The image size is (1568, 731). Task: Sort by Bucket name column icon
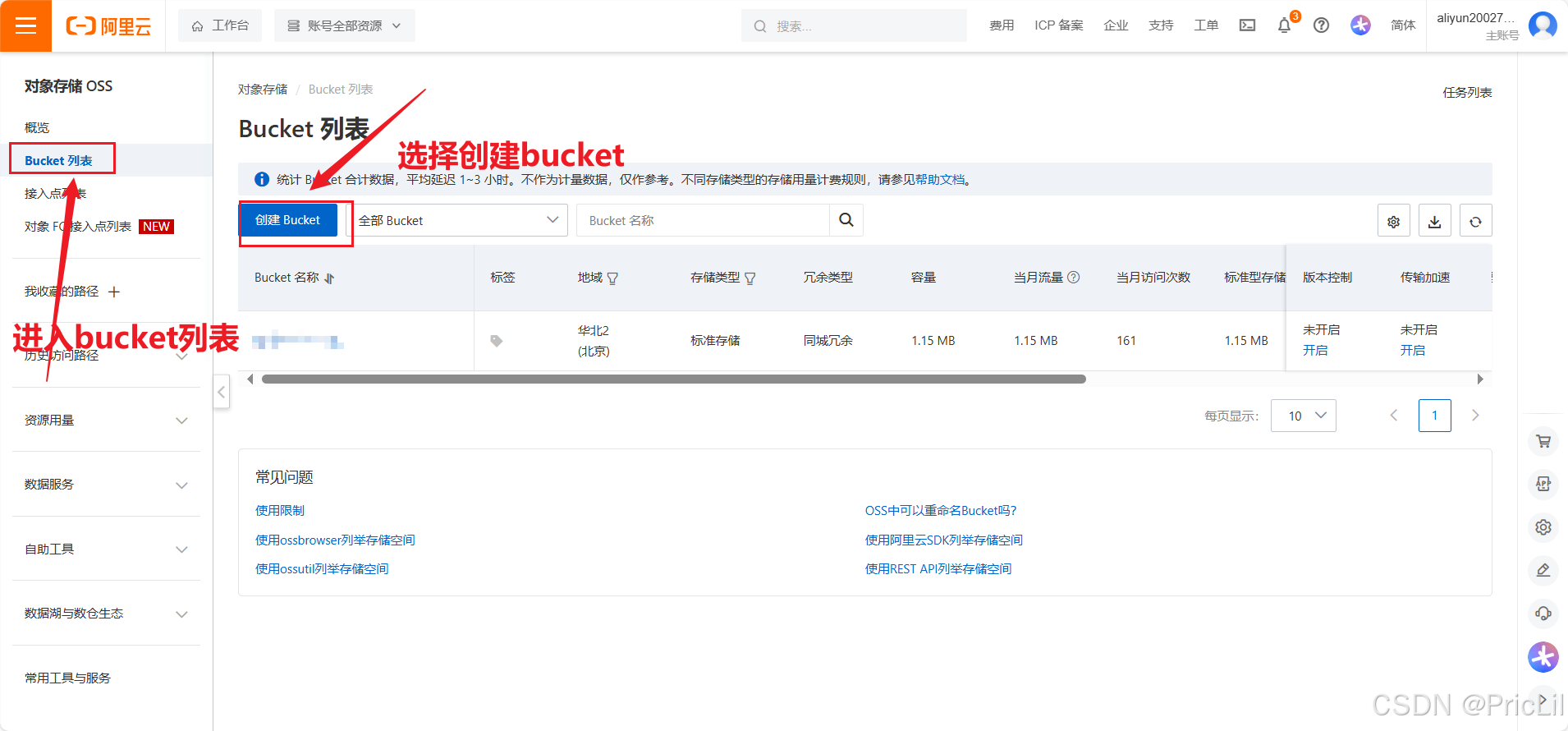click(x=329, y=278)
